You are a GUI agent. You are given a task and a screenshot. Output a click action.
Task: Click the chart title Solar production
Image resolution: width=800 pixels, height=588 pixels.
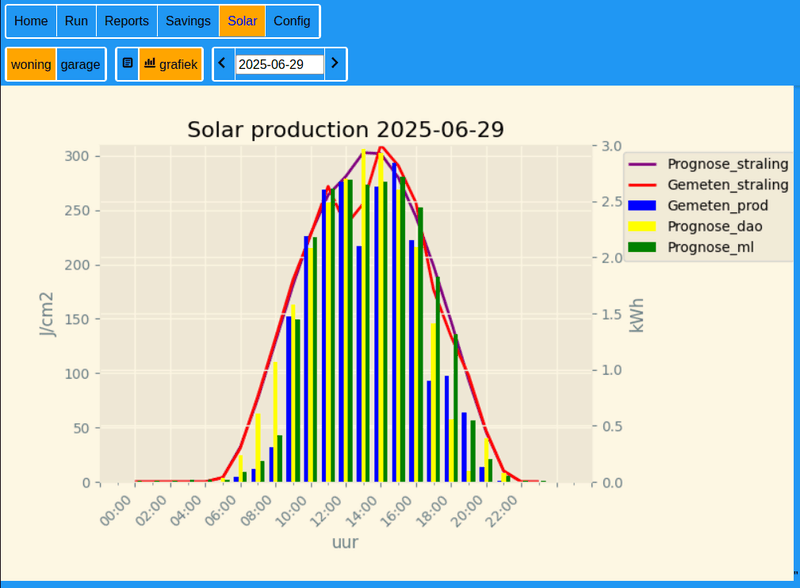click(x=345, y=130)
